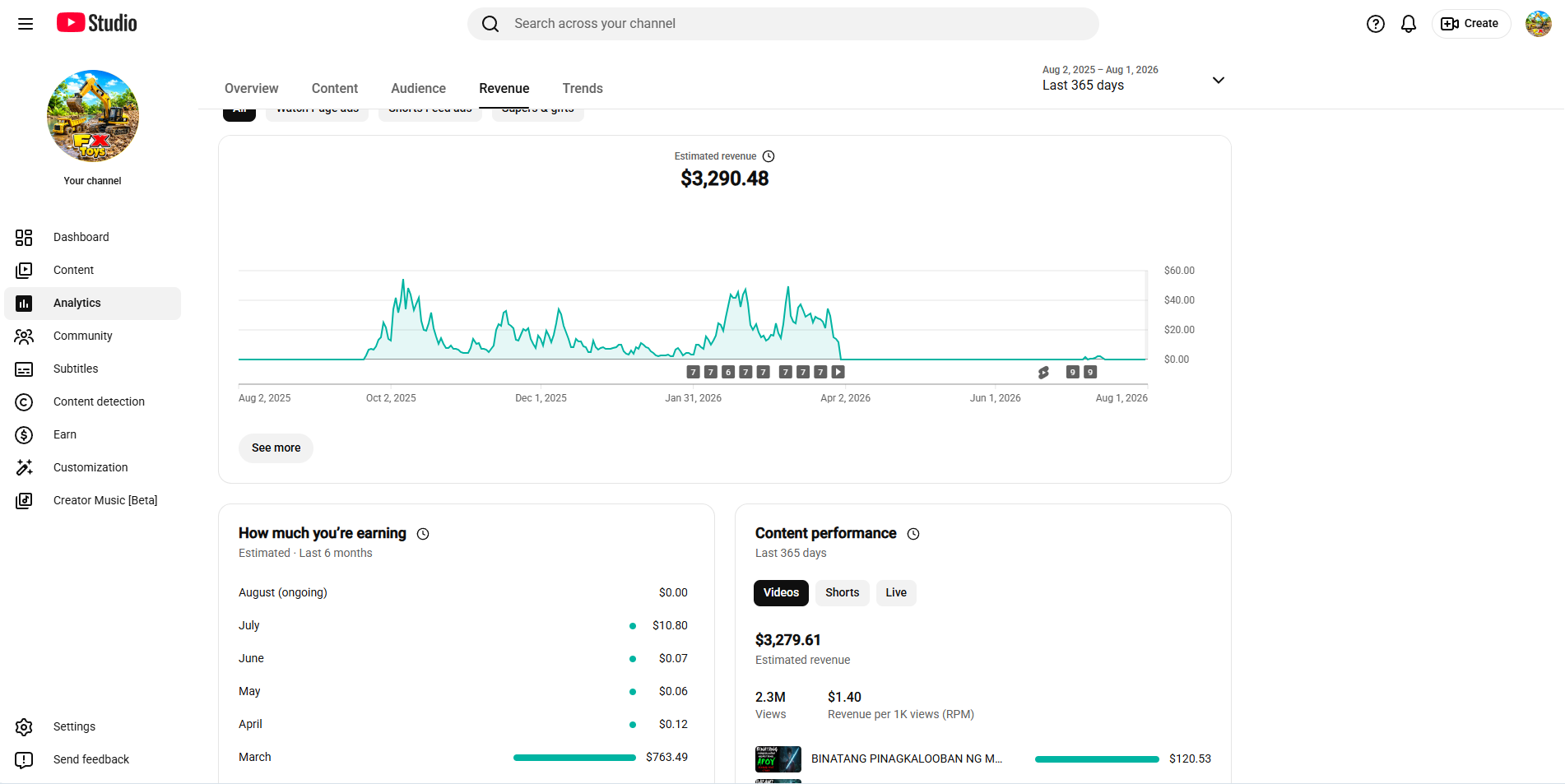Click the Earn dollar icon
1565x784 pixels.
[x=24, y=435]
